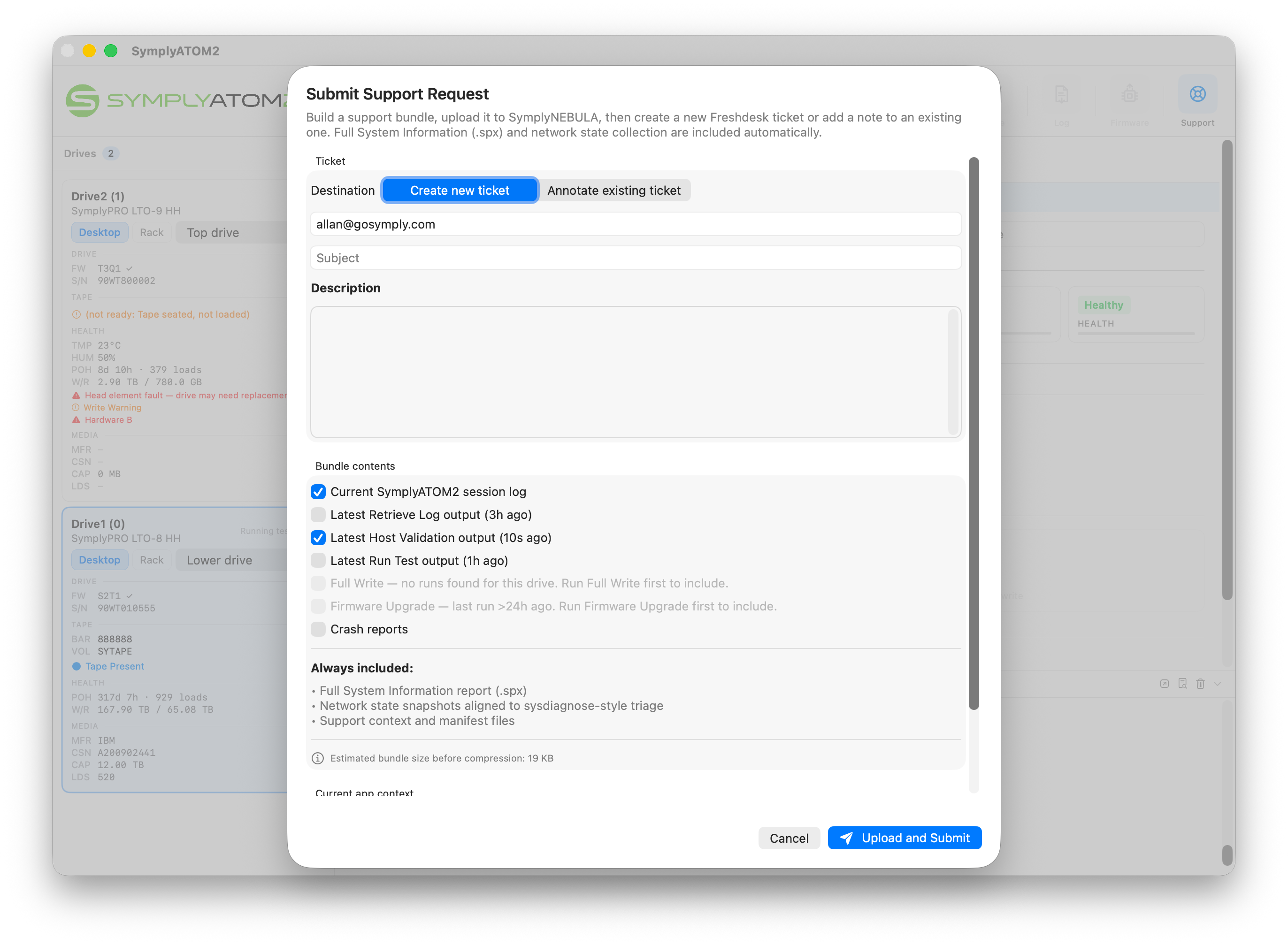Click the pop-out arrow icon in log panel
This screenshot has height=945, width=1288.
coord(1164,684)
